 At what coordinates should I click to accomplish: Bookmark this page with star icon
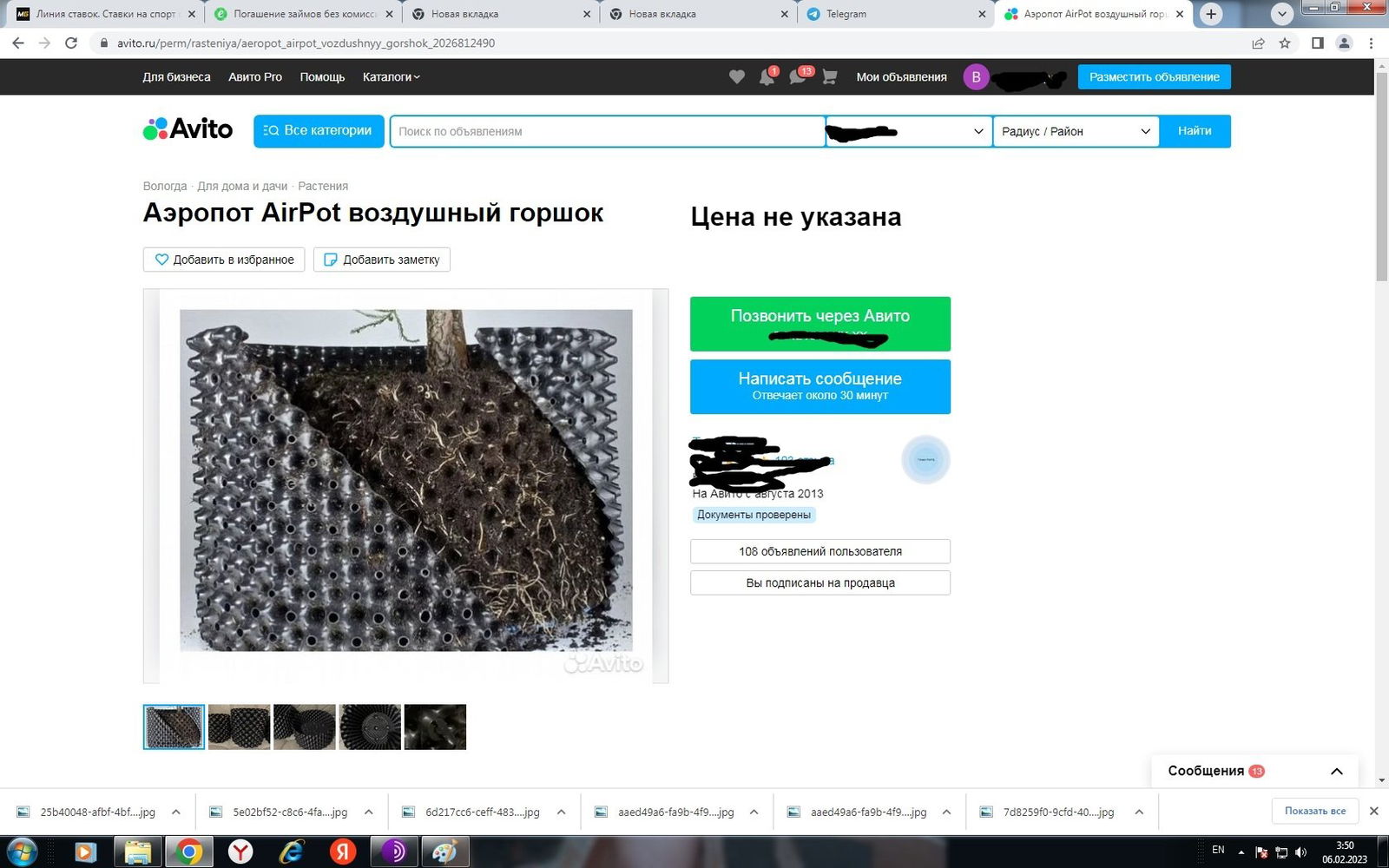1285,43
